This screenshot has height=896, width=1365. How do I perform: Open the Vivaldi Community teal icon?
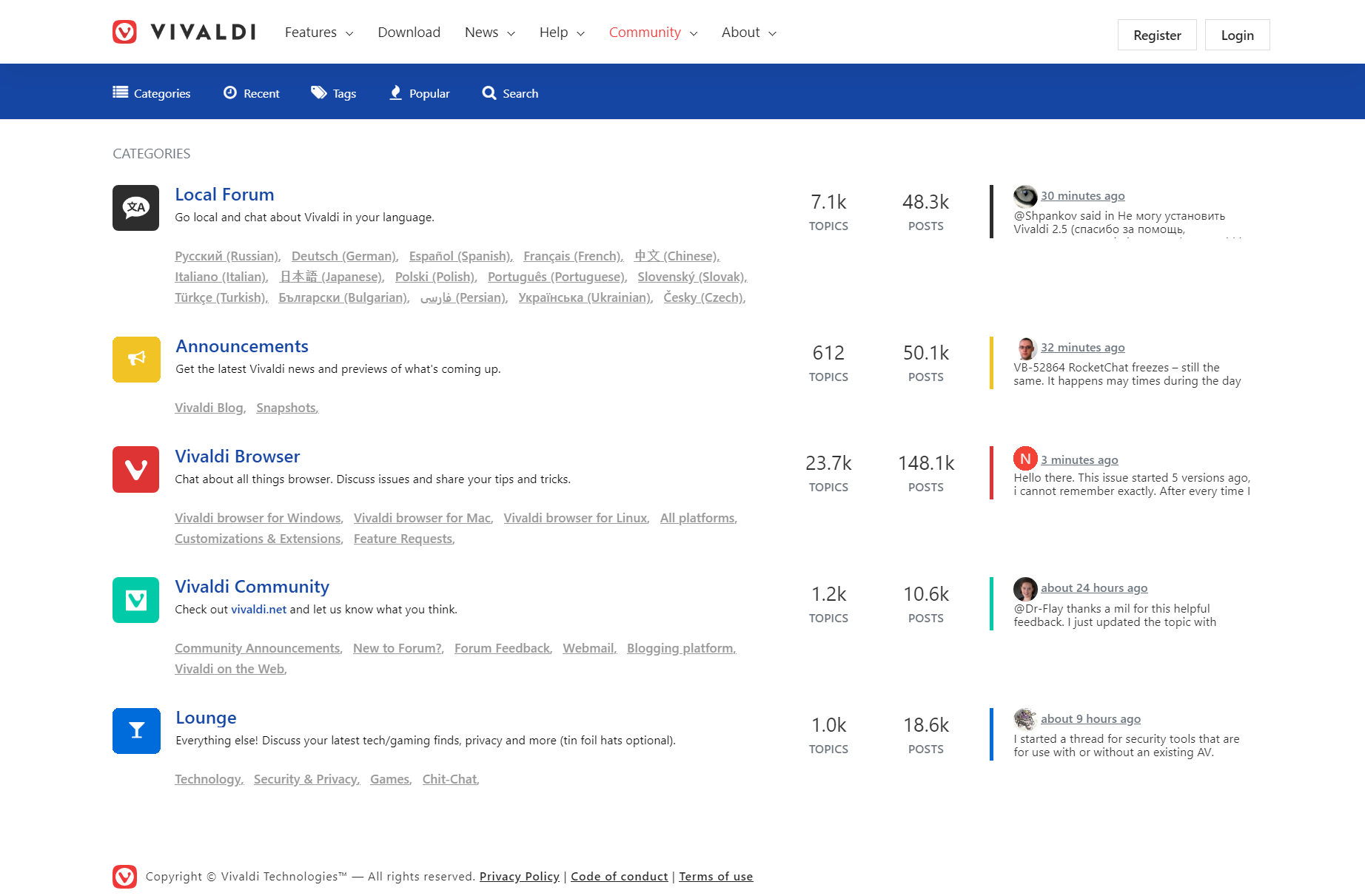(136, 600)
